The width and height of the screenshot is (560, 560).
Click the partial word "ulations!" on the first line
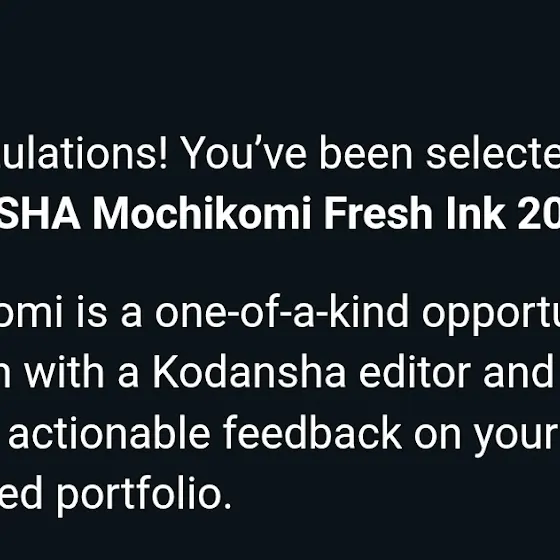[84, 152]
